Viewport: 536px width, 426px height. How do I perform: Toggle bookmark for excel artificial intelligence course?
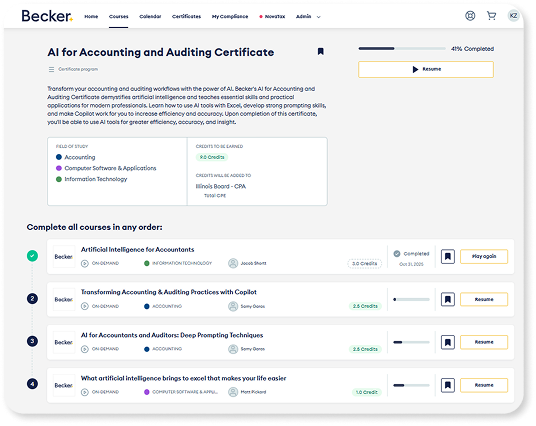(447, 385)
